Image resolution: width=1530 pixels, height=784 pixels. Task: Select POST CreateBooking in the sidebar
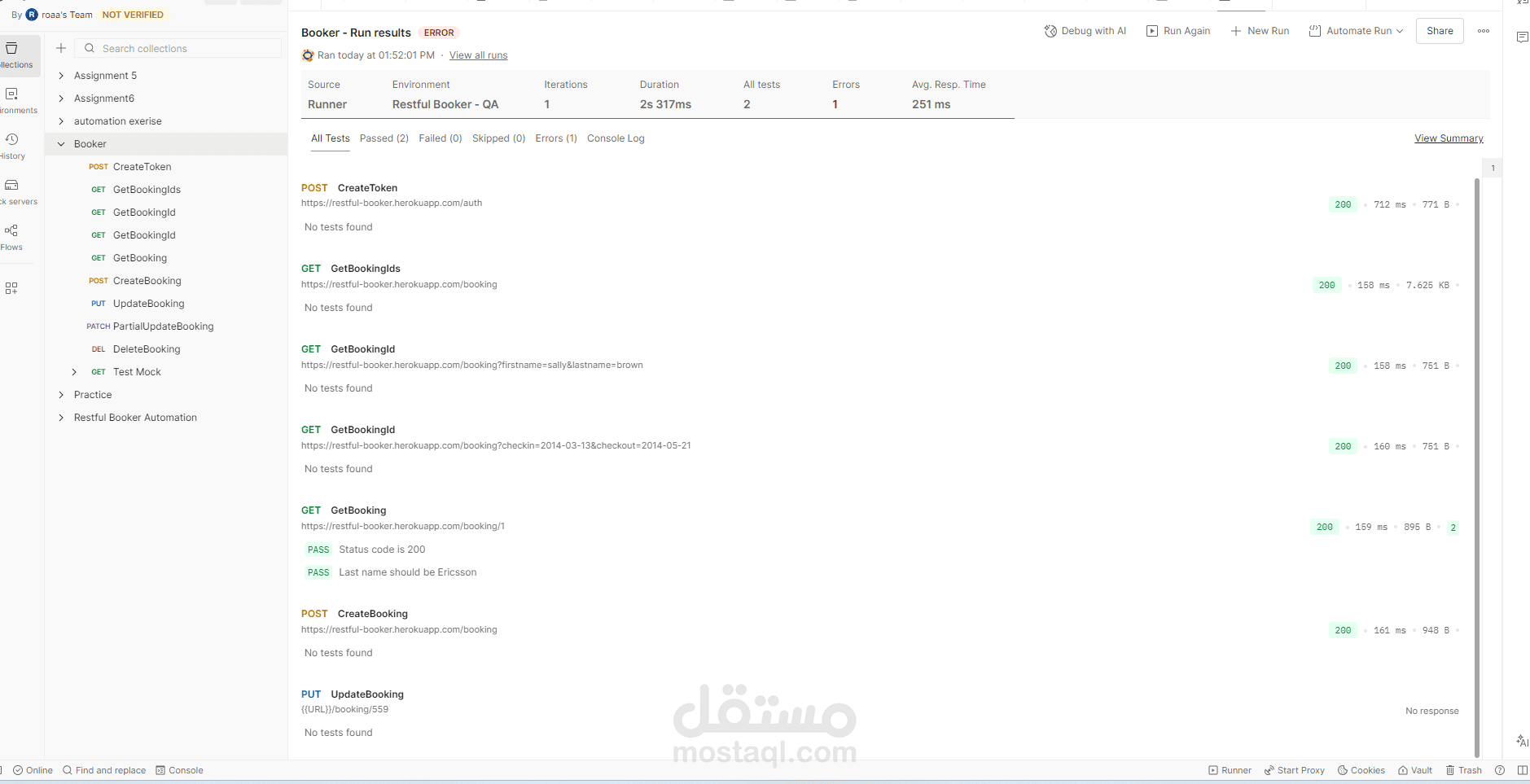[x=166, y=281]
